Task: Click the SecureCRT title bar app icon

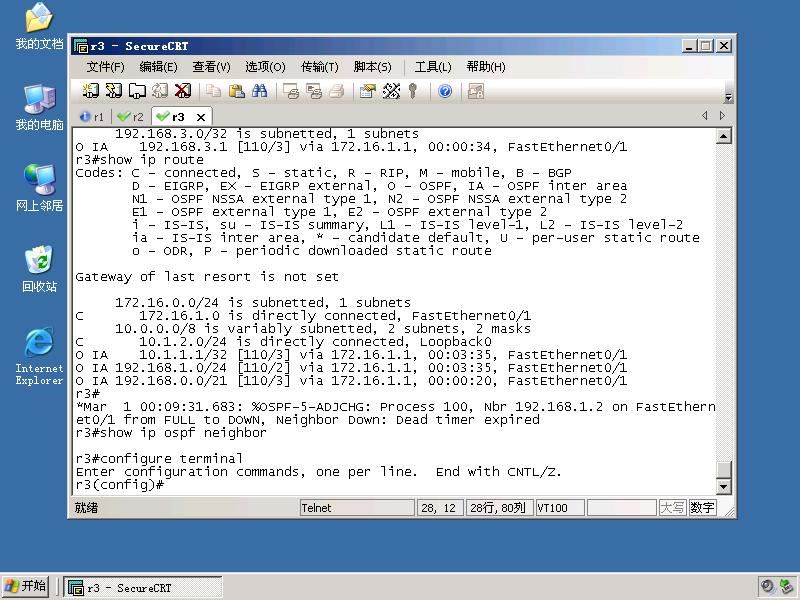Action: click(81, 46)
